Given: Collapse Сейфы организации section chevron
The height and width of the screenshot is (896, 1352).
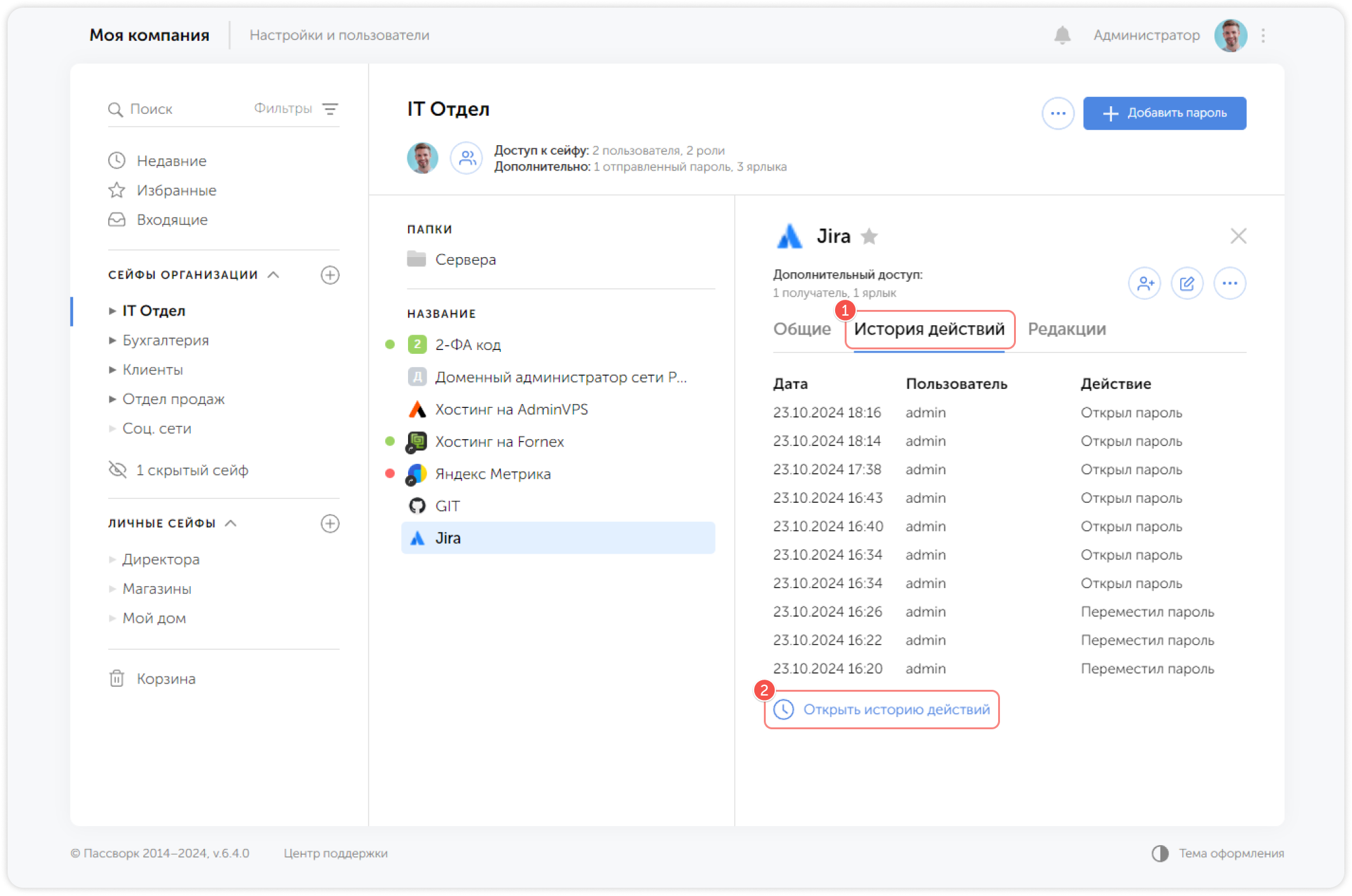Looking at the screenshot, I should tap(274, 275).
